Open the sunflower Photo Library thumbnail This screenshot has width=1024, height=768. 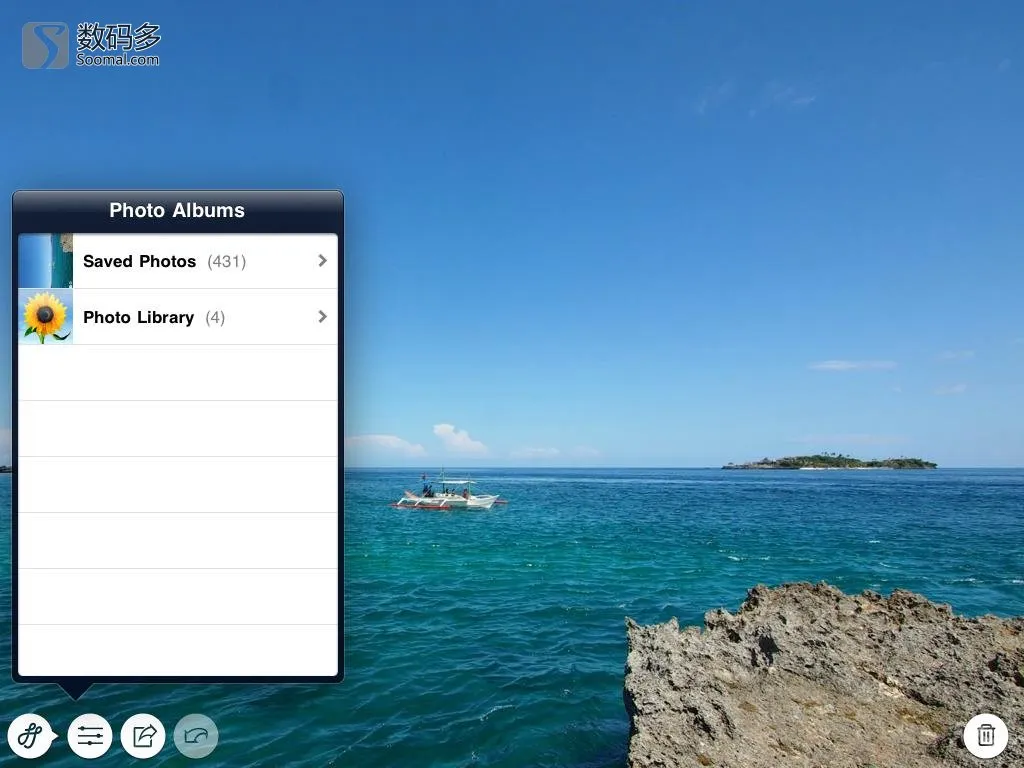pos(46,317)
